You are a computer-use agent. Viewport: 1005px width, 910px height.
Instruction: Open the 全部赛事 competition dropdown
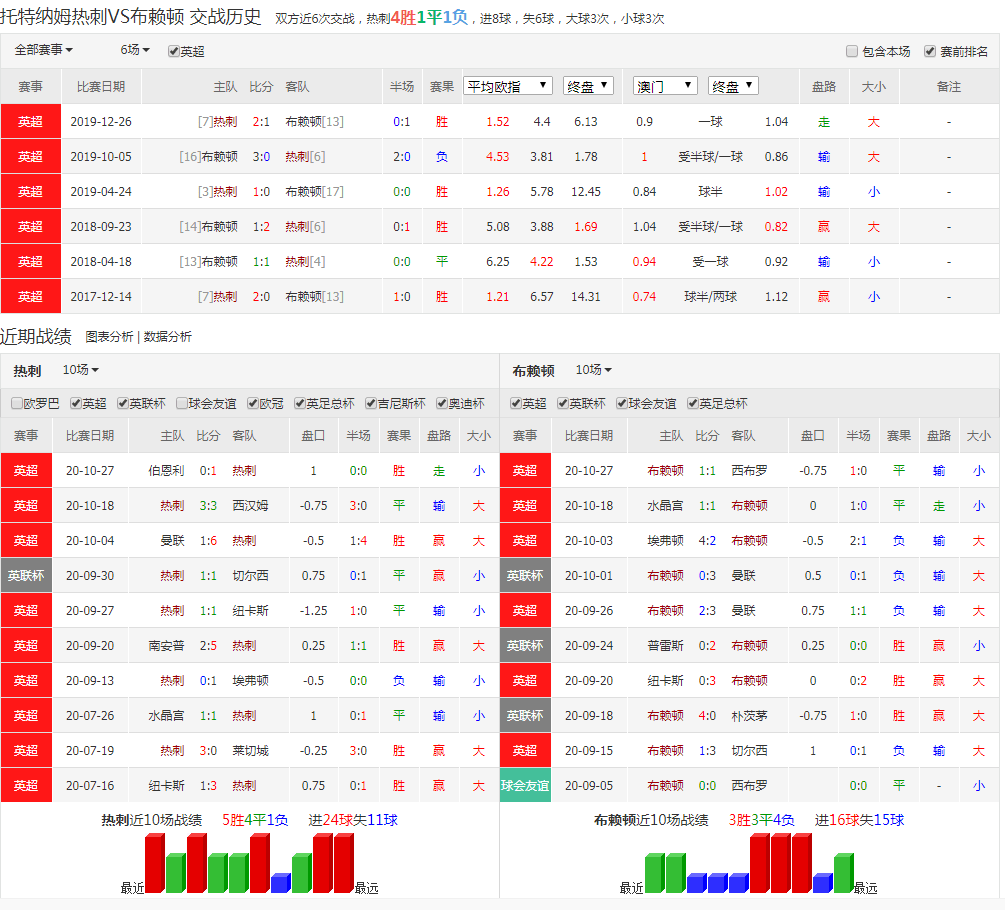click(44, 50)
